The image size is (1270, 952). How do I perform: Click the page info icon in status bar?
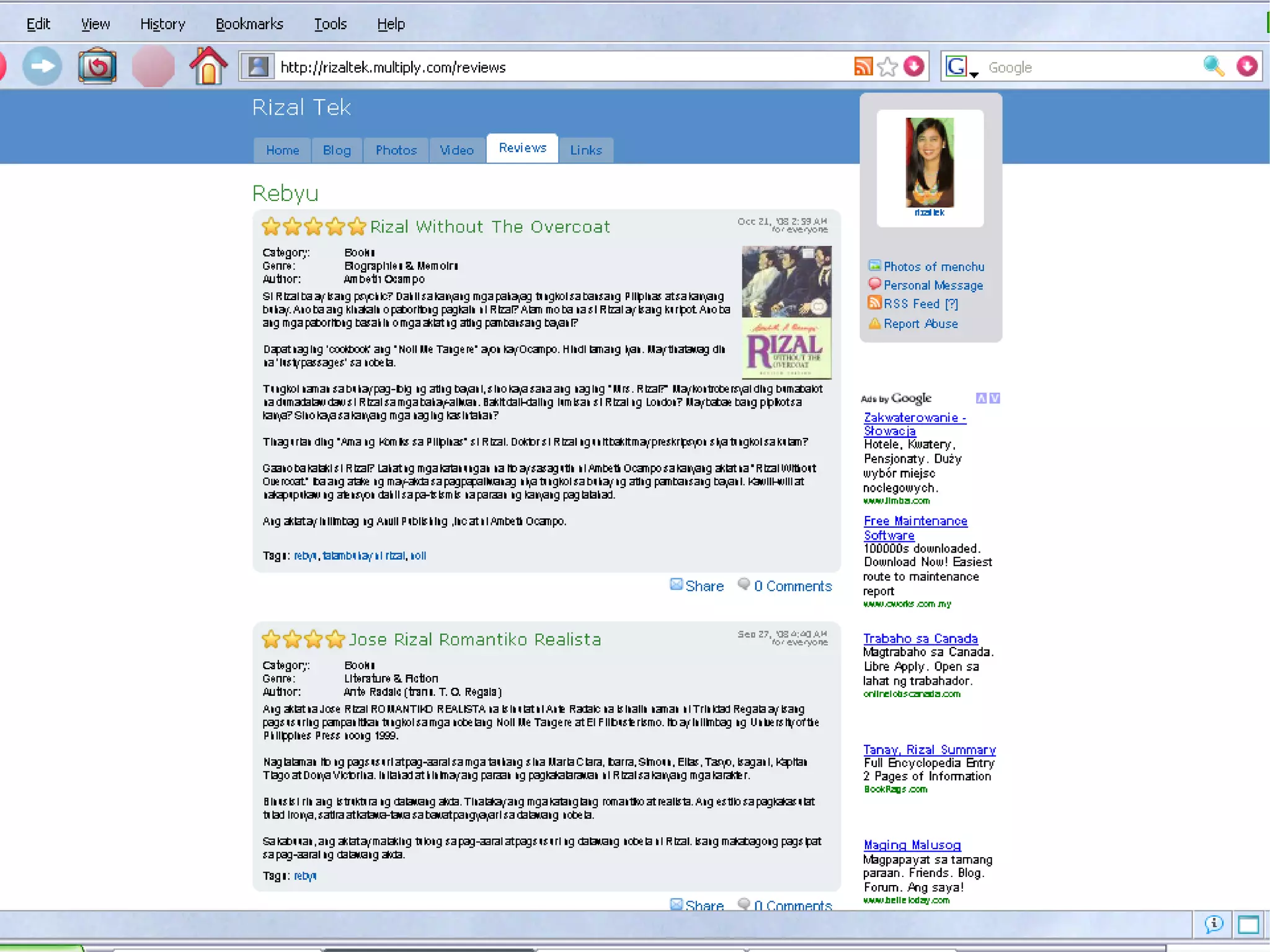click(x=1214, y=925)
